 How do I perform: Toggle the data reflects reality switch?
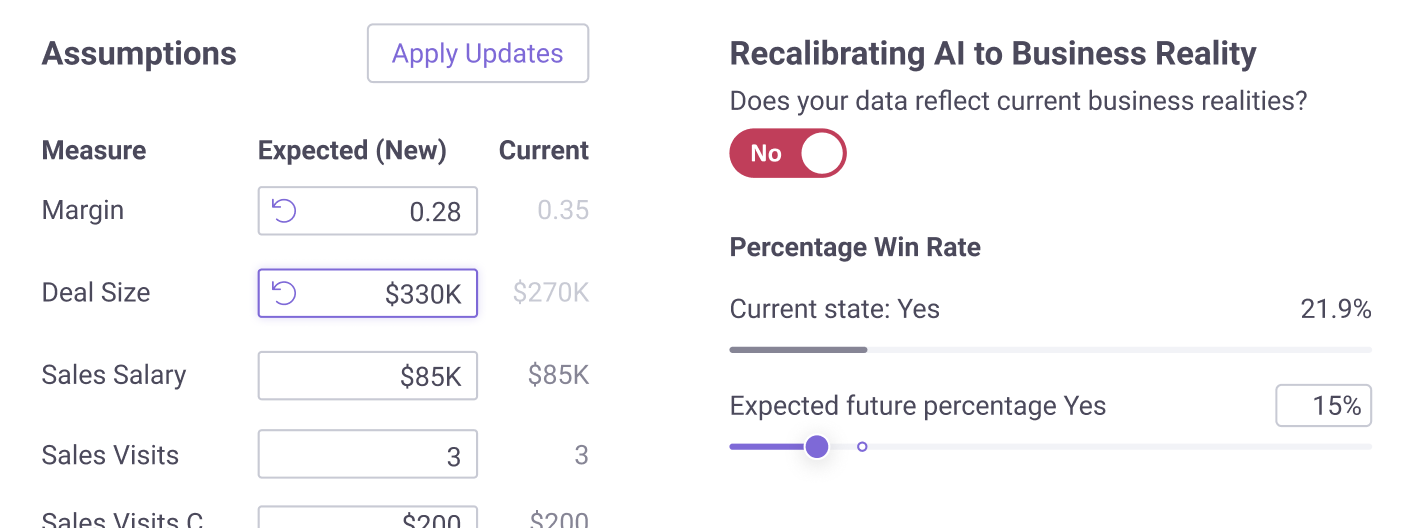pos(788,153)
